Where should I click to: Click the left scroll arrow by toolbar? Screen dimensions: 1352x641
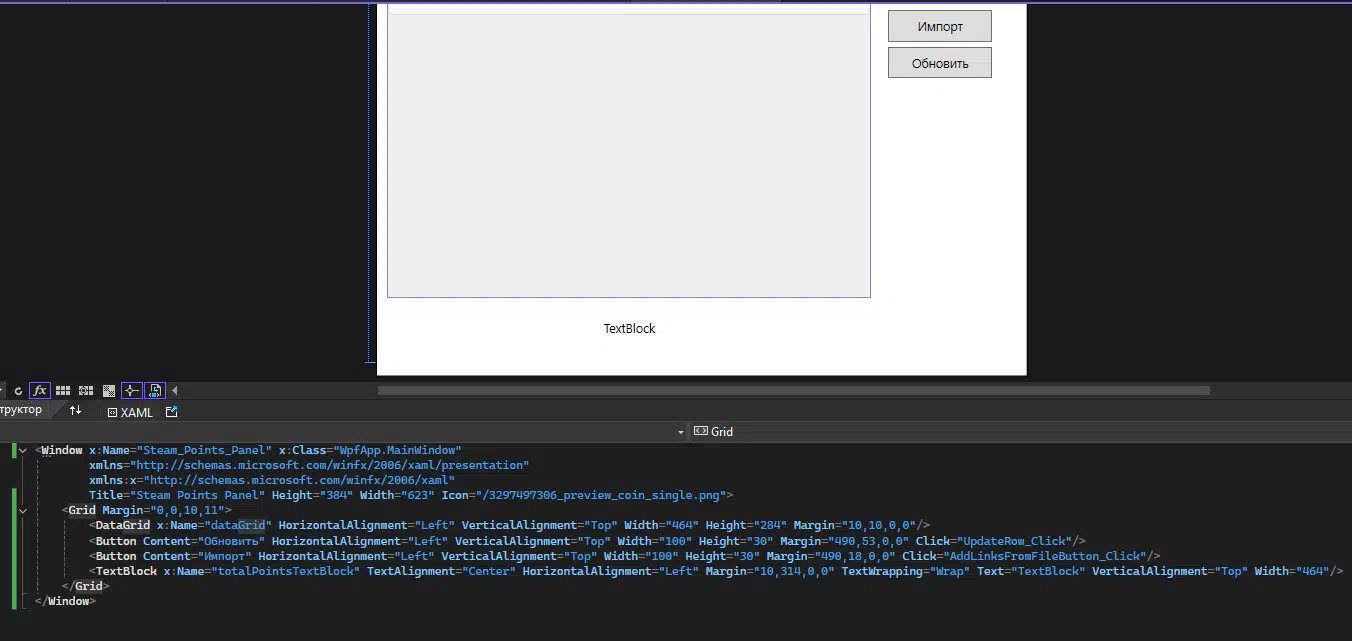(x=175, y=391)
